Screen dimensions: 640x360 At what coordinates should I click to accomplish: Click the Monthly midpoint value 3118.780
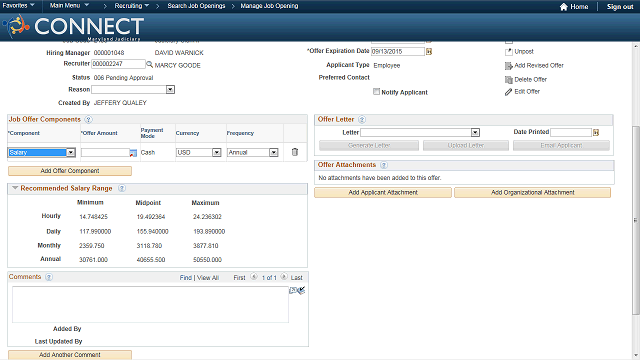[x=149, y=246]
